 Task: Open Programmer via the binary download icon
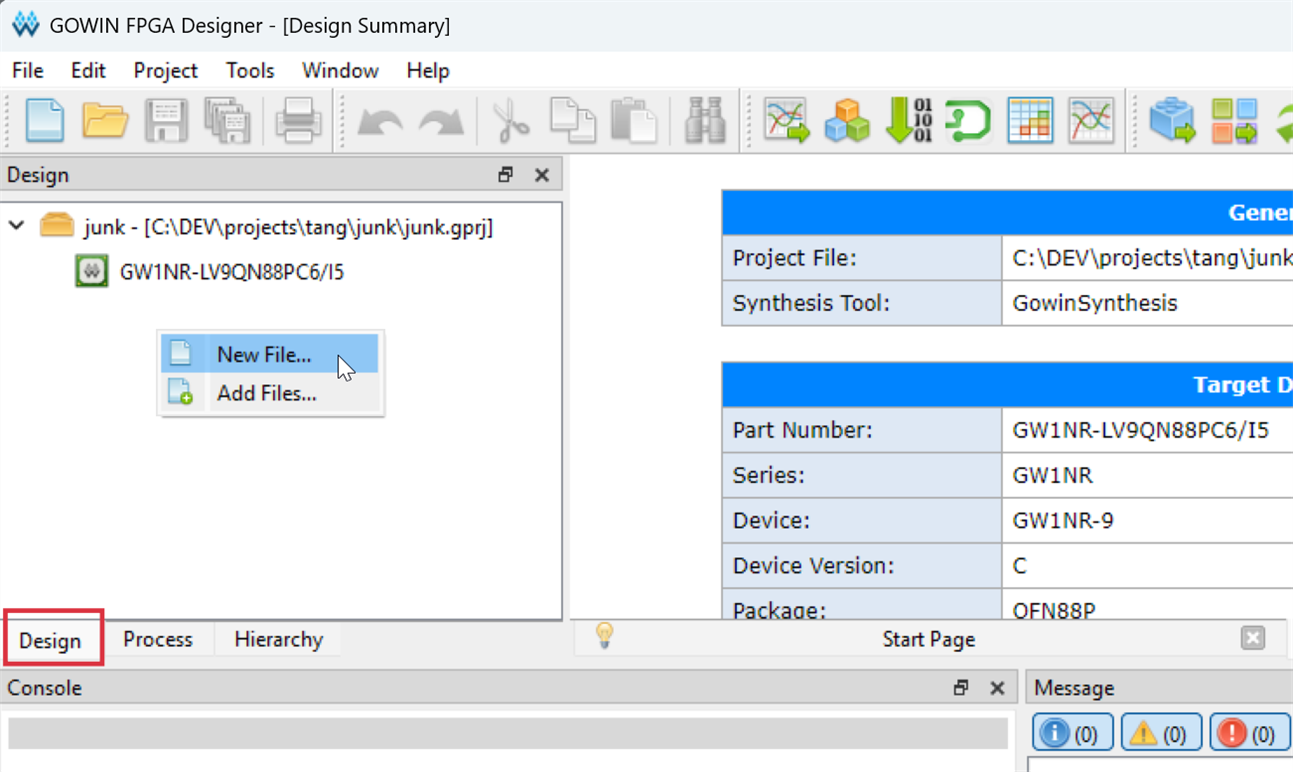point(909,120)
